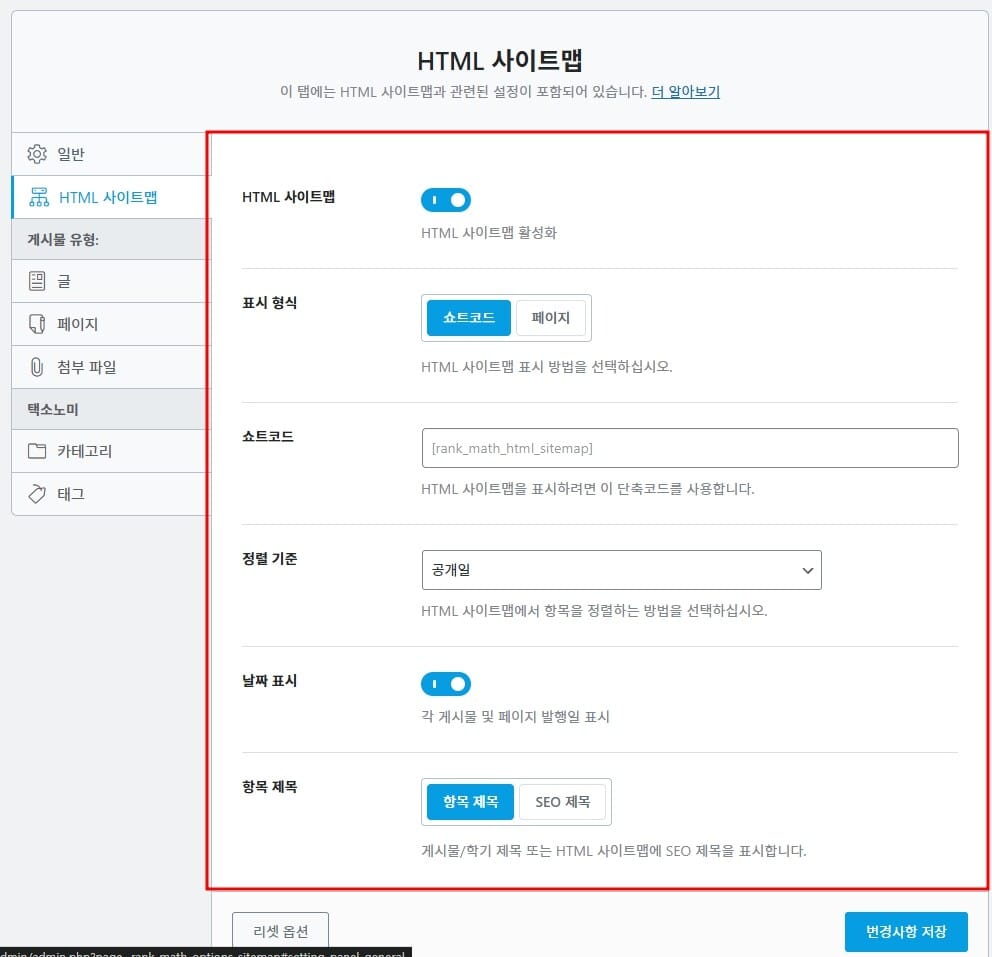Click the 변경사항 저장 button

click(906, 932)
